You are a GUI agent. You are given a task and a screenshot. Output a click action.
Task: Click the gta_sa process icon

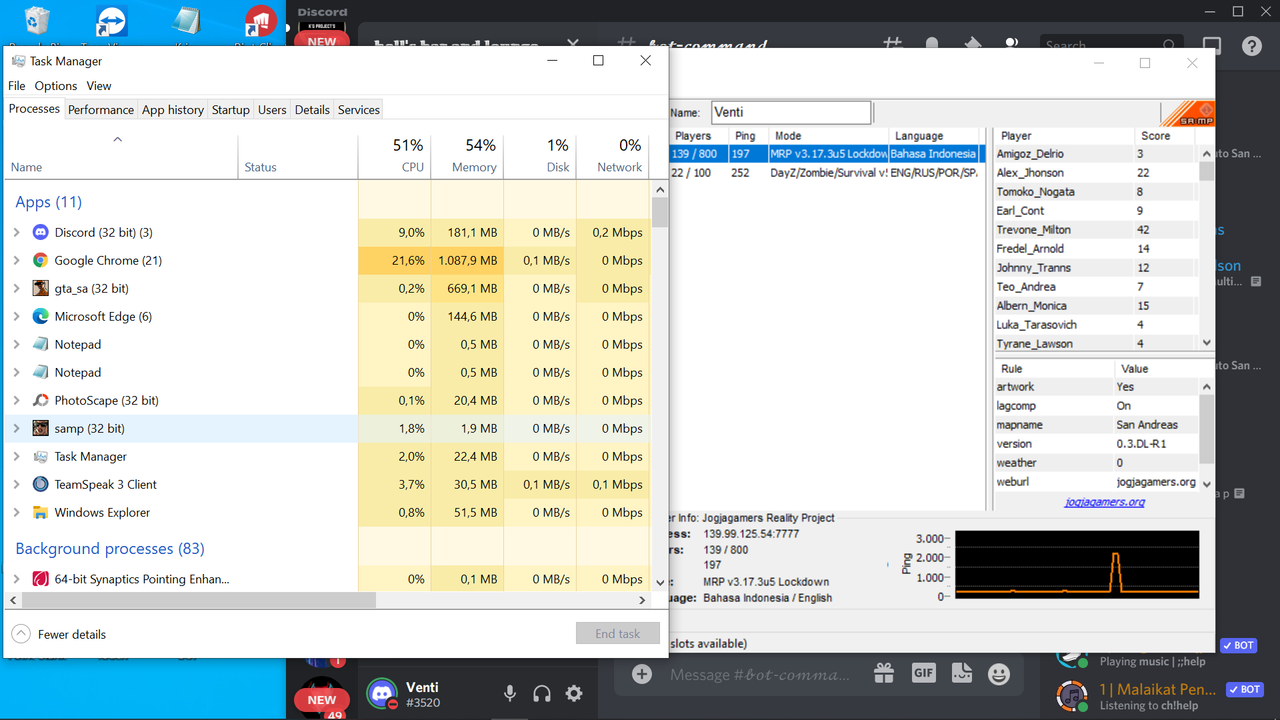click(40, 288)
